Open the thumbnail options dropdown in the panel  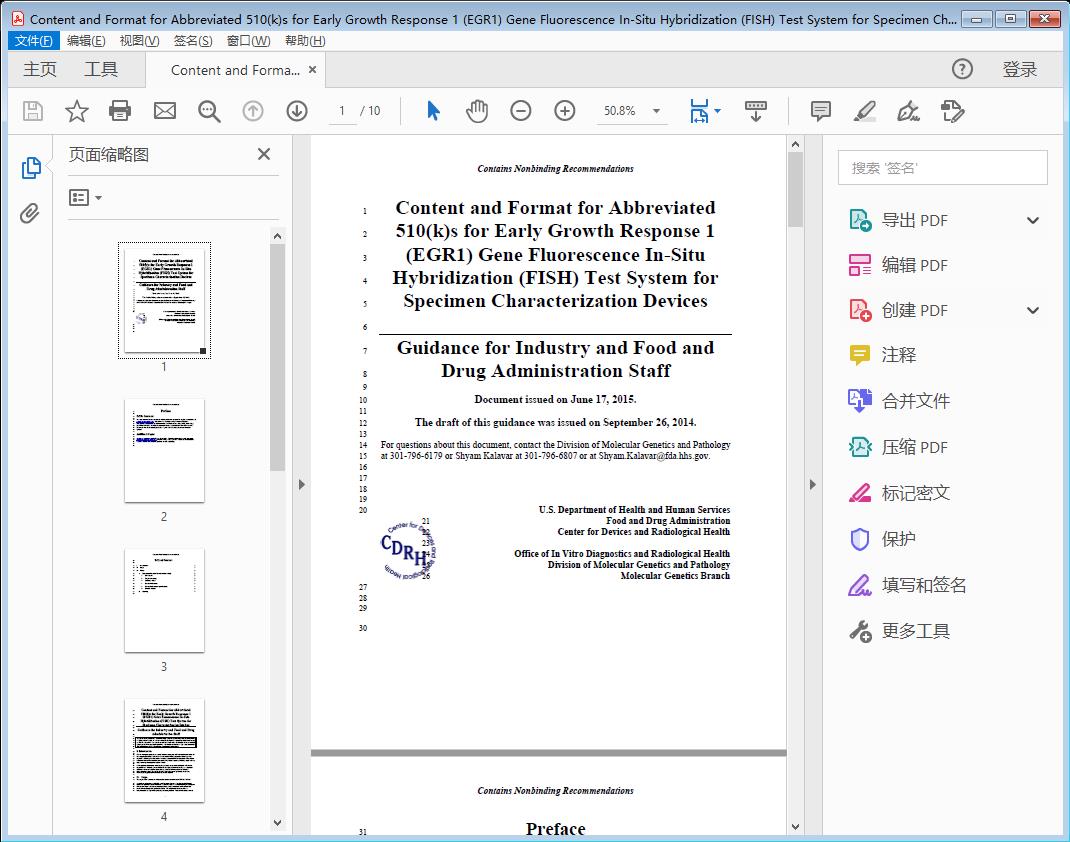pyautogui.click(x=83, y=197)
